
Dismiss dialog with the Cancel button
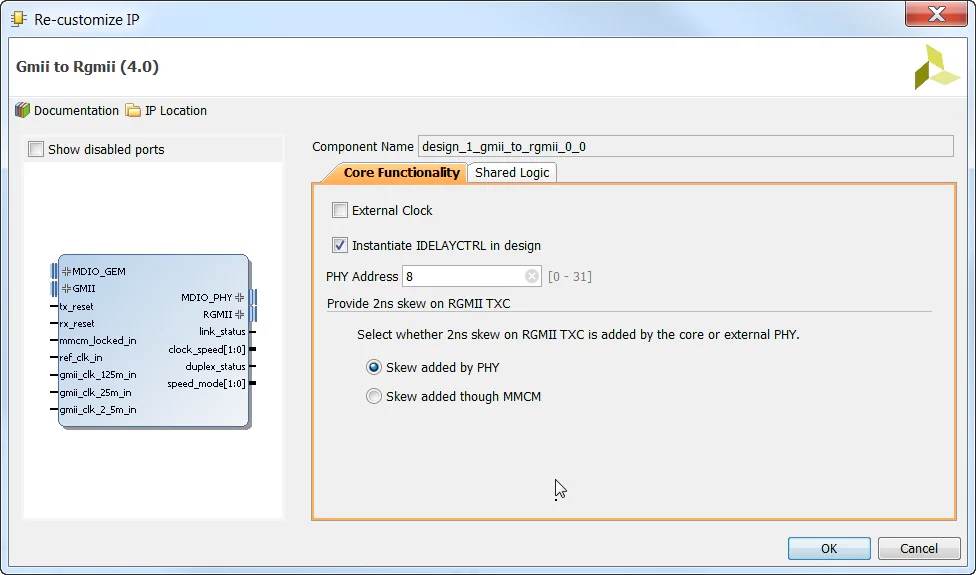tap(919, 548)
